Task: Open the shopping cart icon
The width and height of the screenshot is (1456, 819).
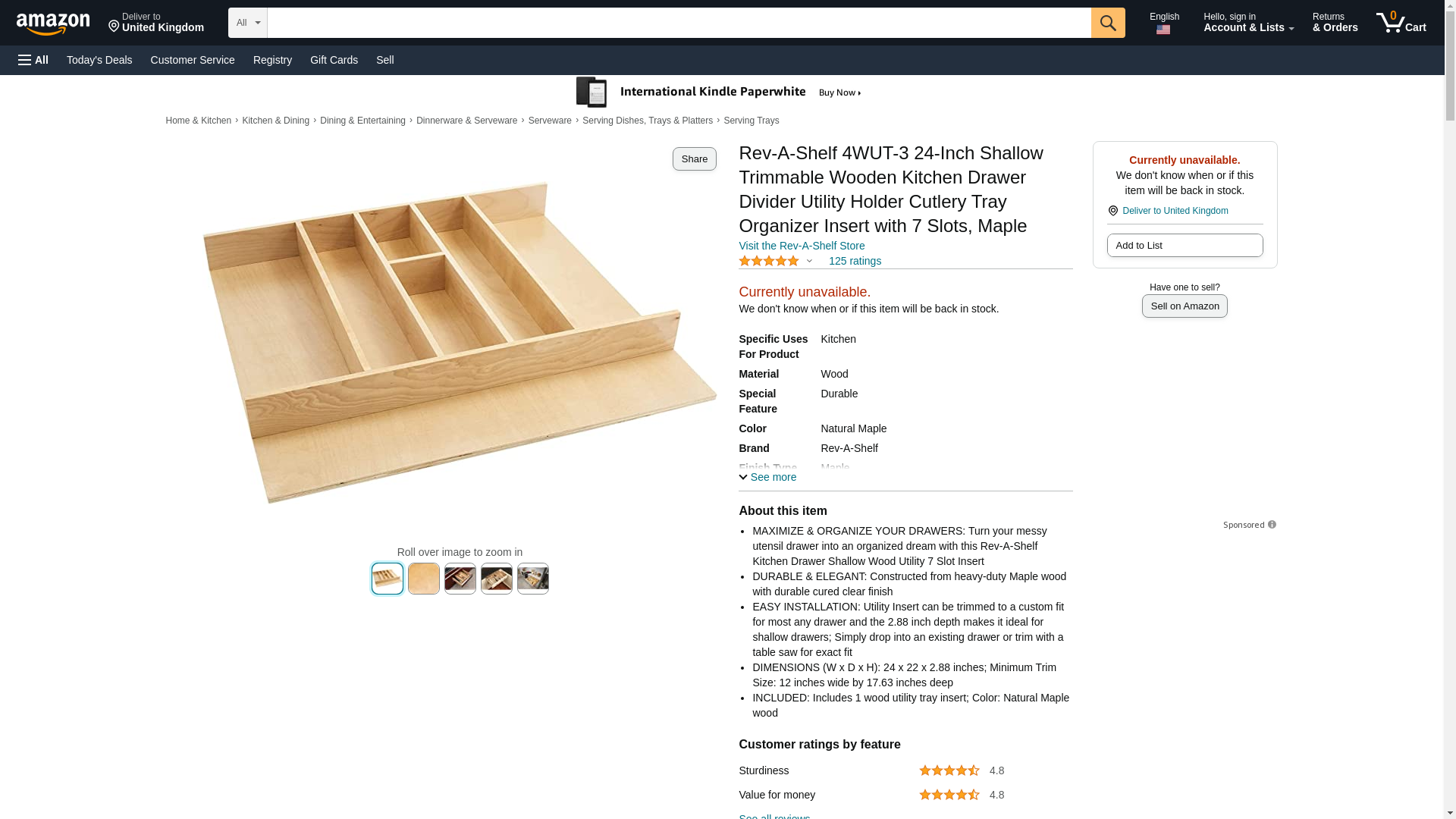Action: coord(1401,23)
